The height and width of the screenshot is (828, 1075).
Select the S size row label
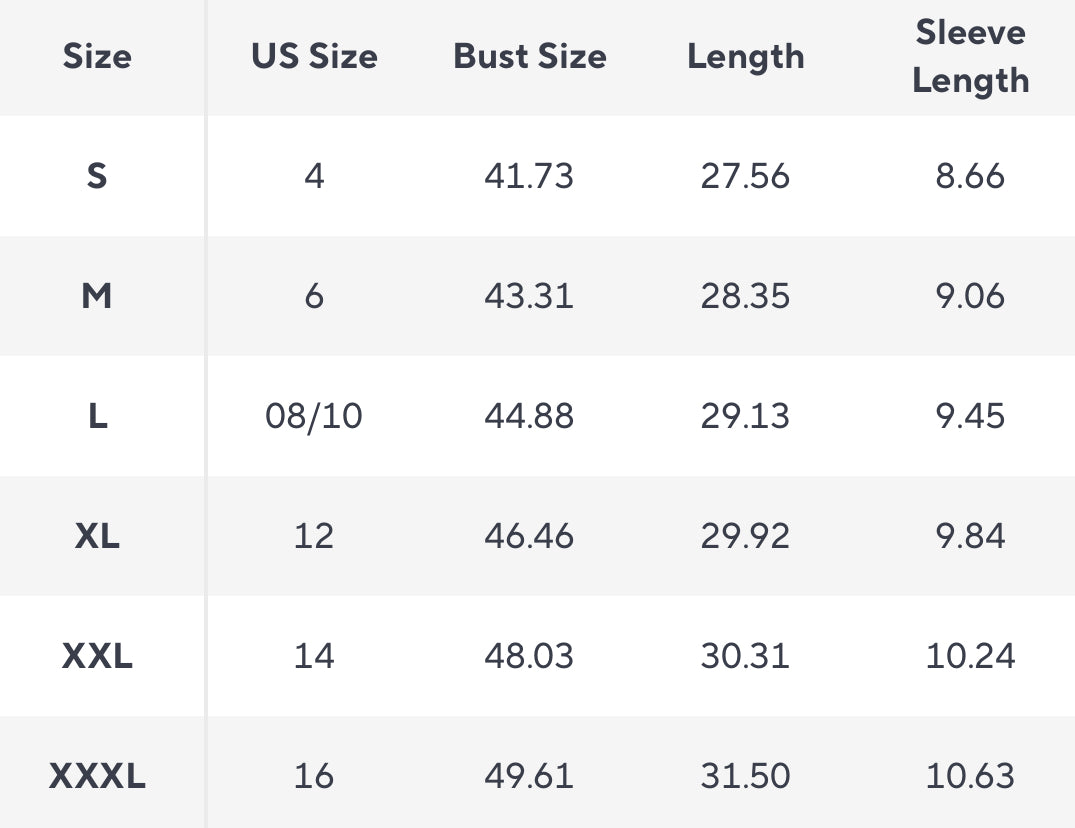(97, 177)
